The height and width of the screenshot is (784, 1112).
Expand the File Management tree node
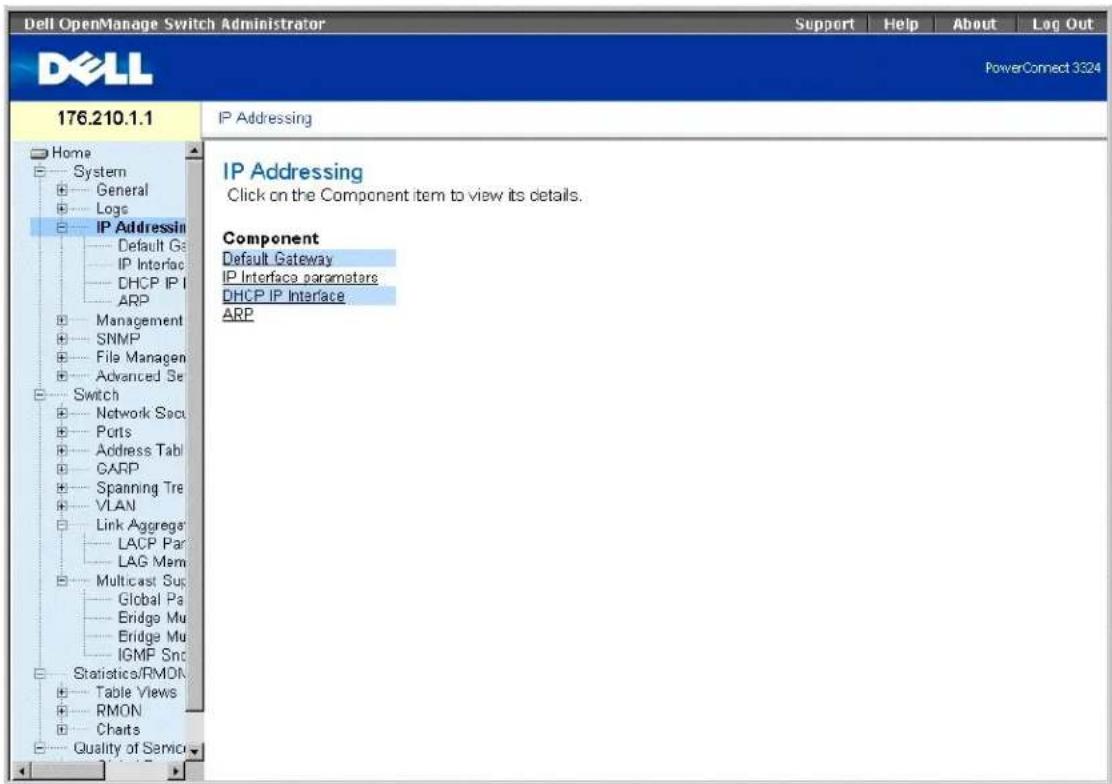[x=62, y=358]
